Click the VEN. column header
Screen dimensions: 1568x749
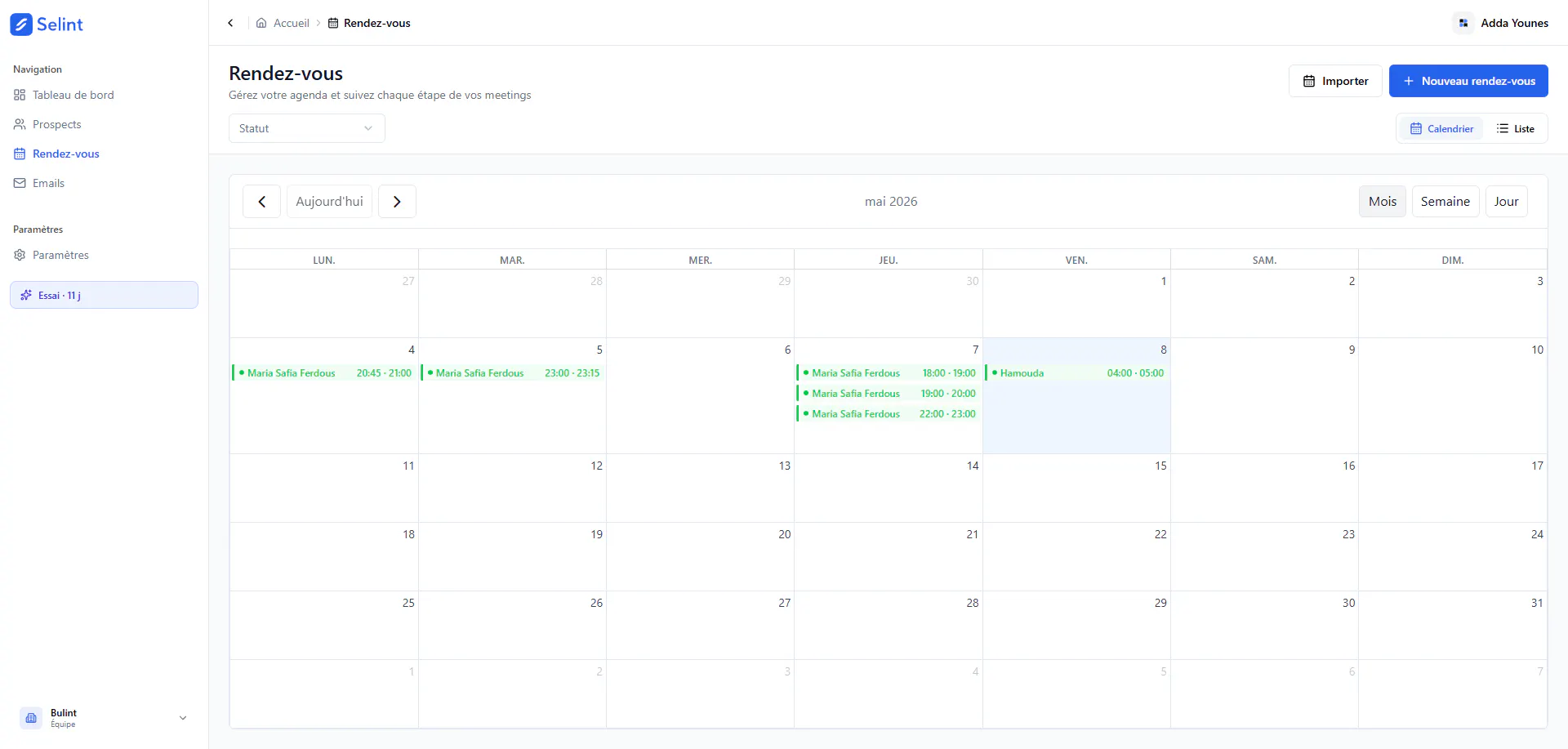point(1076,260)
